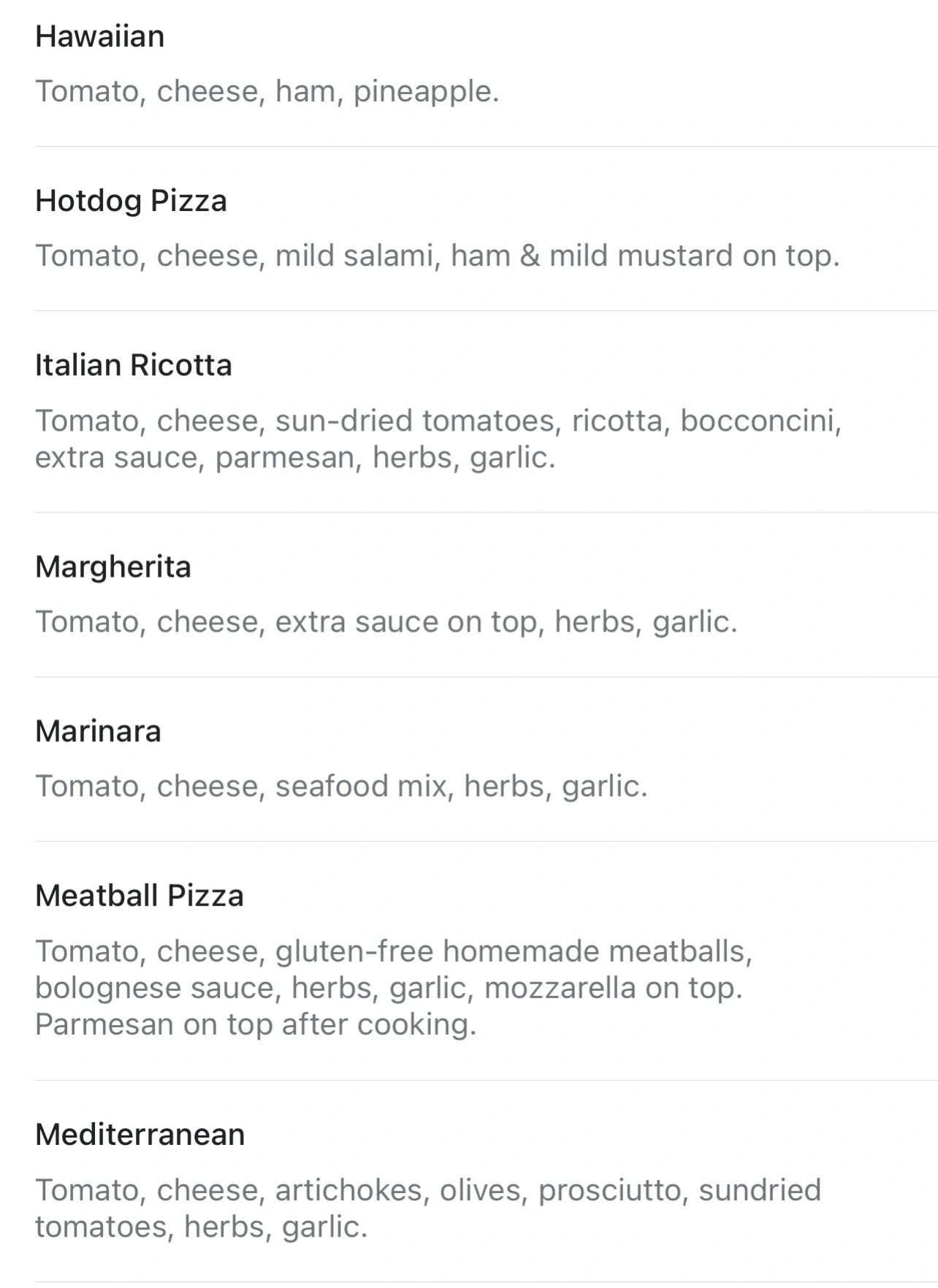Viewport: 938px width, 1288px height.
Task: Tap the Mediterranean pizza heading
Action: (x=140, y=1135)
